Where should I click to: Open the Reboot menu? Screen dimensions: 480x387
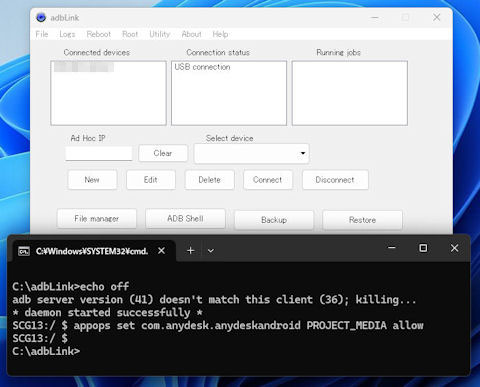98,34
